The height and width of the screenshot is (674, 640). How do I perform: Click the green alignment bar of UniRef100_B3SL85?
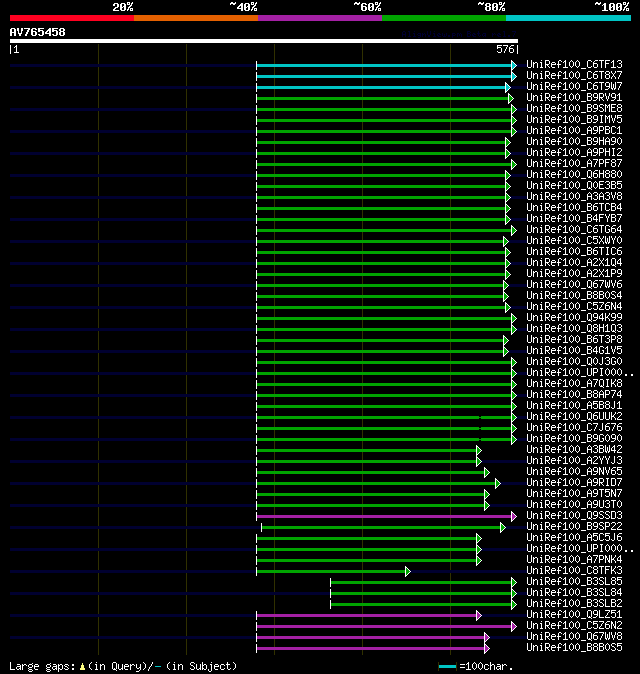click(421, 582)
